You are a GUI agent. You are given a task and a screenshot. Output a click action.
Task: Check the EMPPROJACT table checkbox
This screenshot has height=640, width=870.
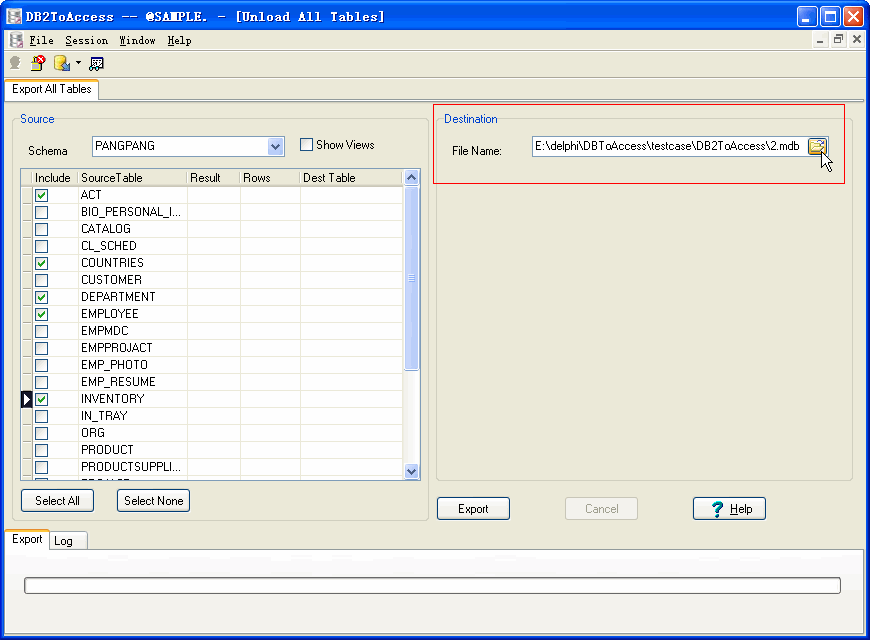tap(42, 348)
